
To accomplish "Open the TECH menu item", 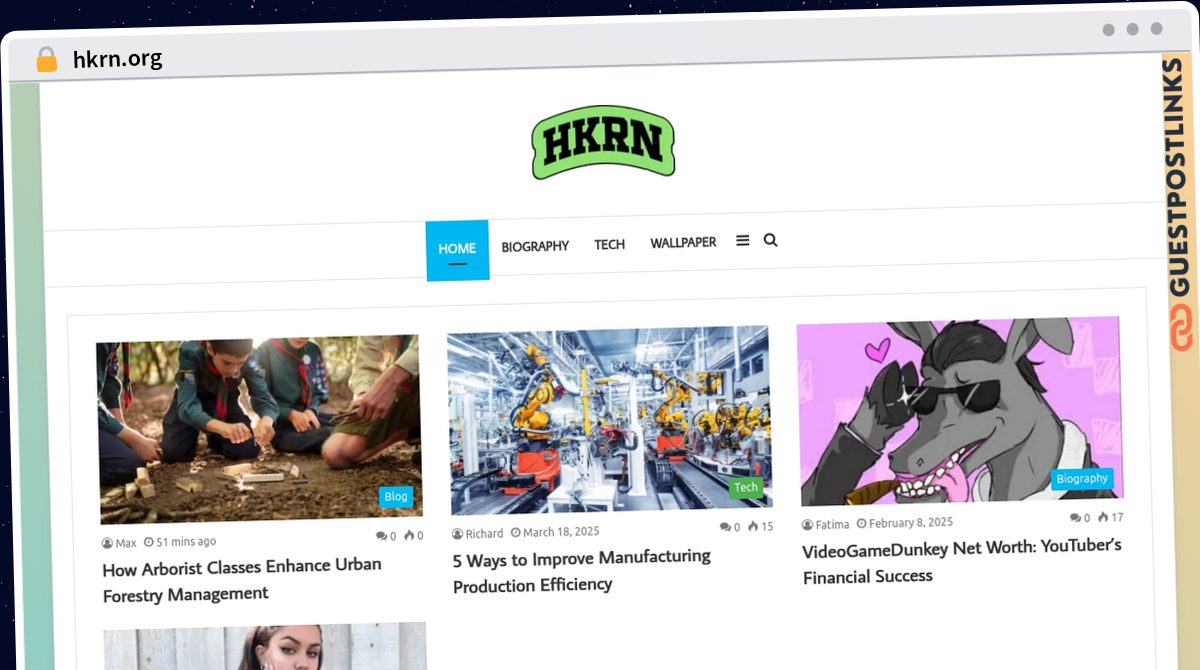I will (x=609, y=244).
